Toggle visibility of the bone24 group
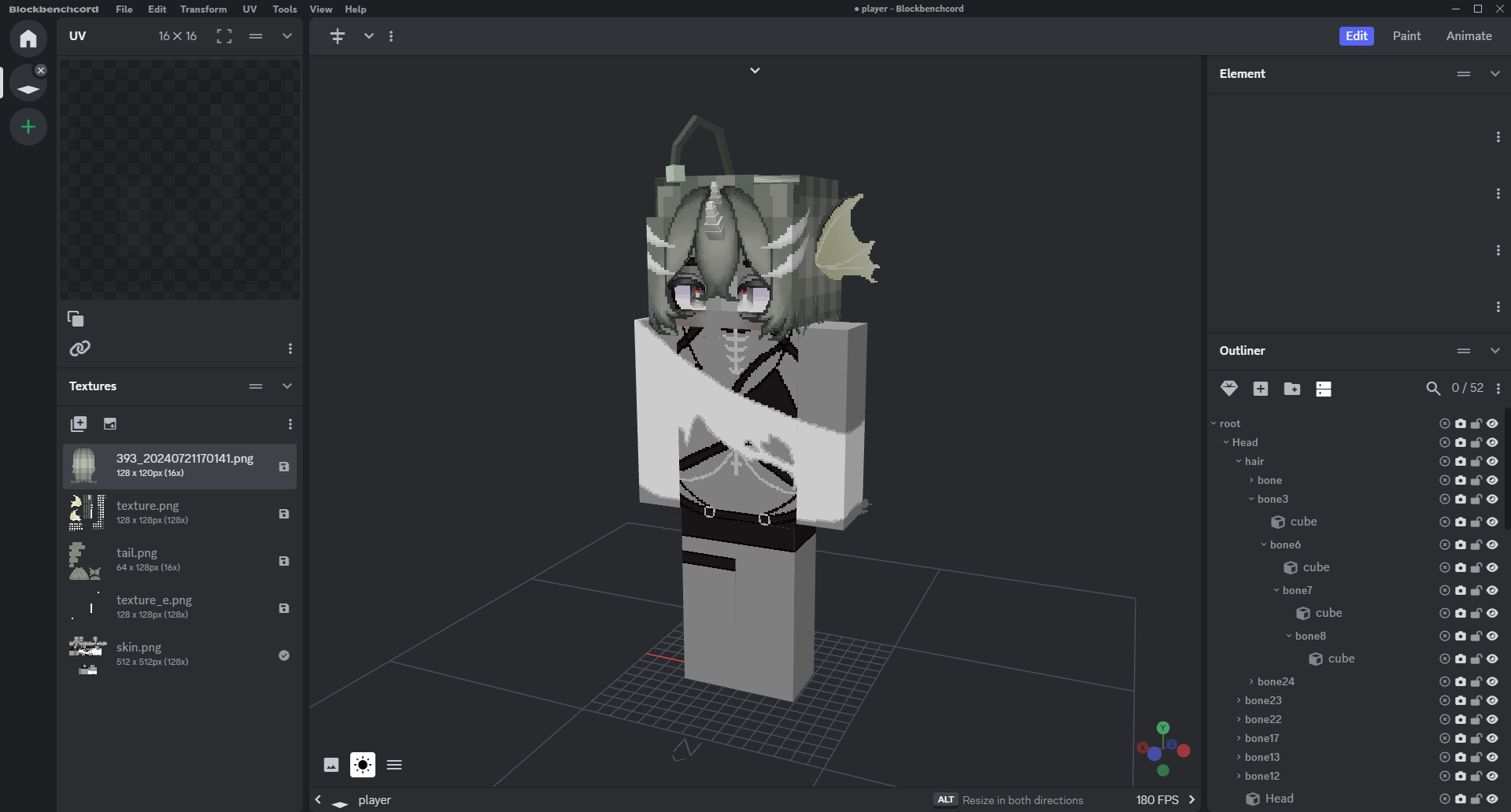This screenshot has height=812, width=1511. (1492, 682)
